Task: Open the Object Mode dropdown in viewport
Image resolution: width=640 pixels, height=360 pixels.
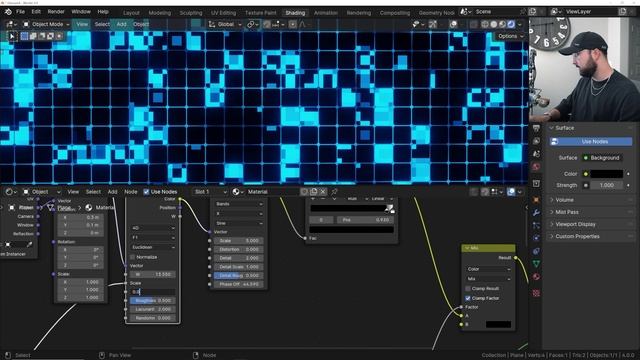Action: (x=46, y=24)
